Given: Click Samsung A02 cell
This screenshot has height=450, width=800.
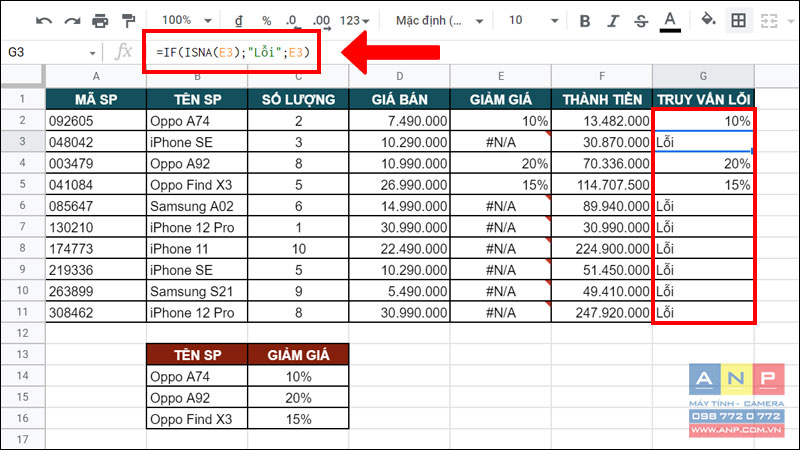Looking at the screenshot, I should [197, 206].
